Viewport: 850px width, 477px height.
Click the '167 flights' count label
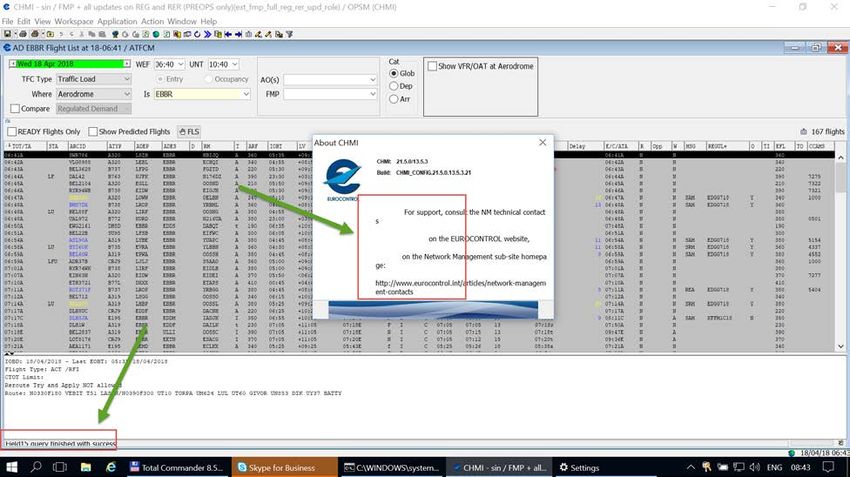[827, 132]
